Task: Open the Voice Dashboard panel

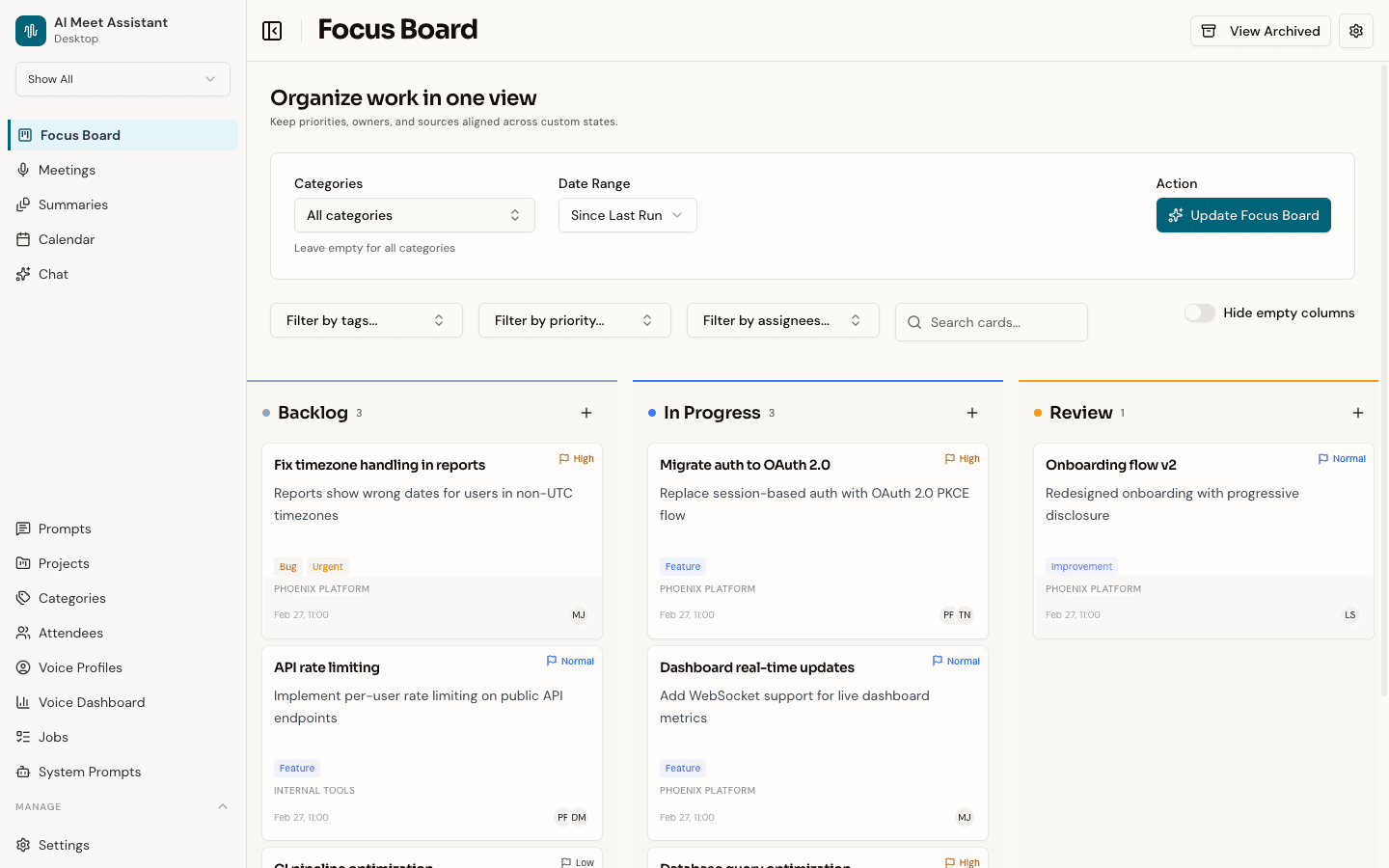Action: 92,702
